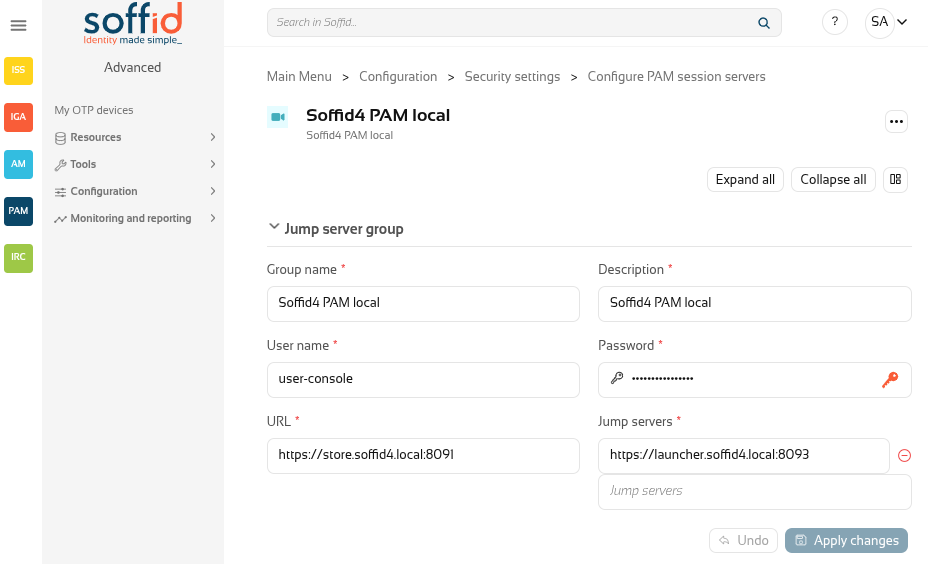Open the user menu dropdown arrow
Screen dimensions: 928x564
[x=902, y=22]
